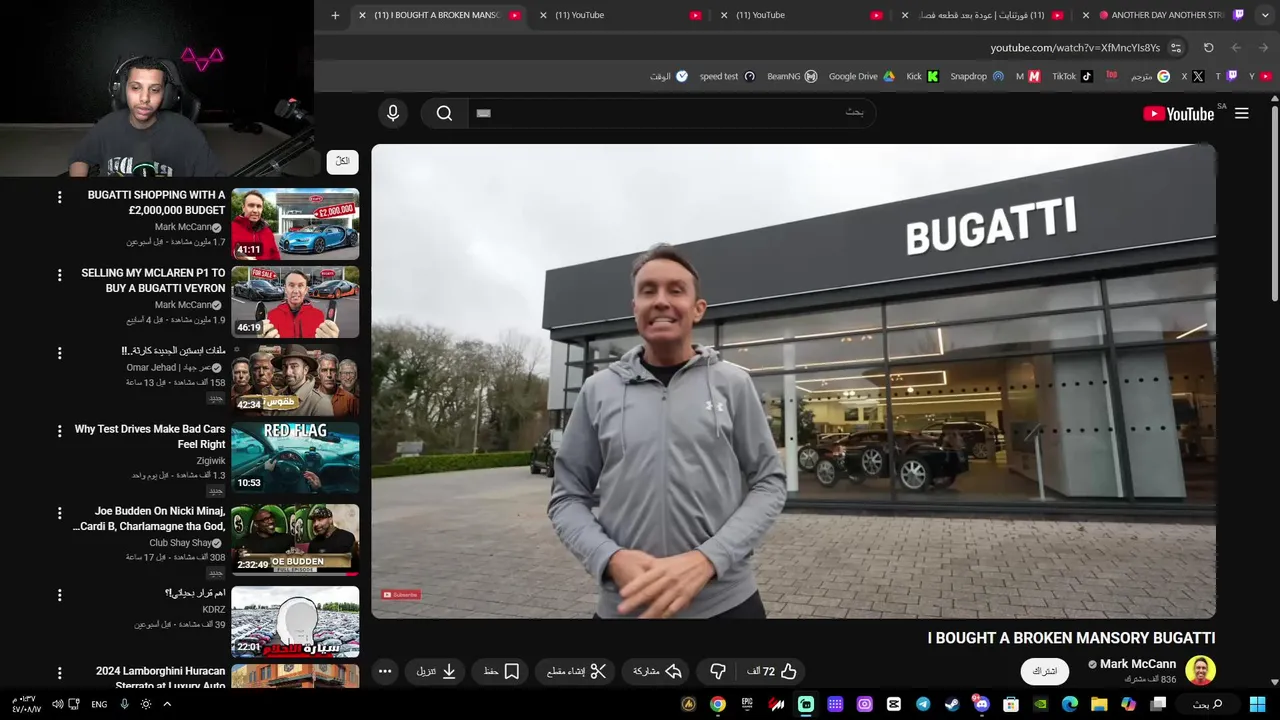Switch input language ENG indicator

click(x=99, y=704)
